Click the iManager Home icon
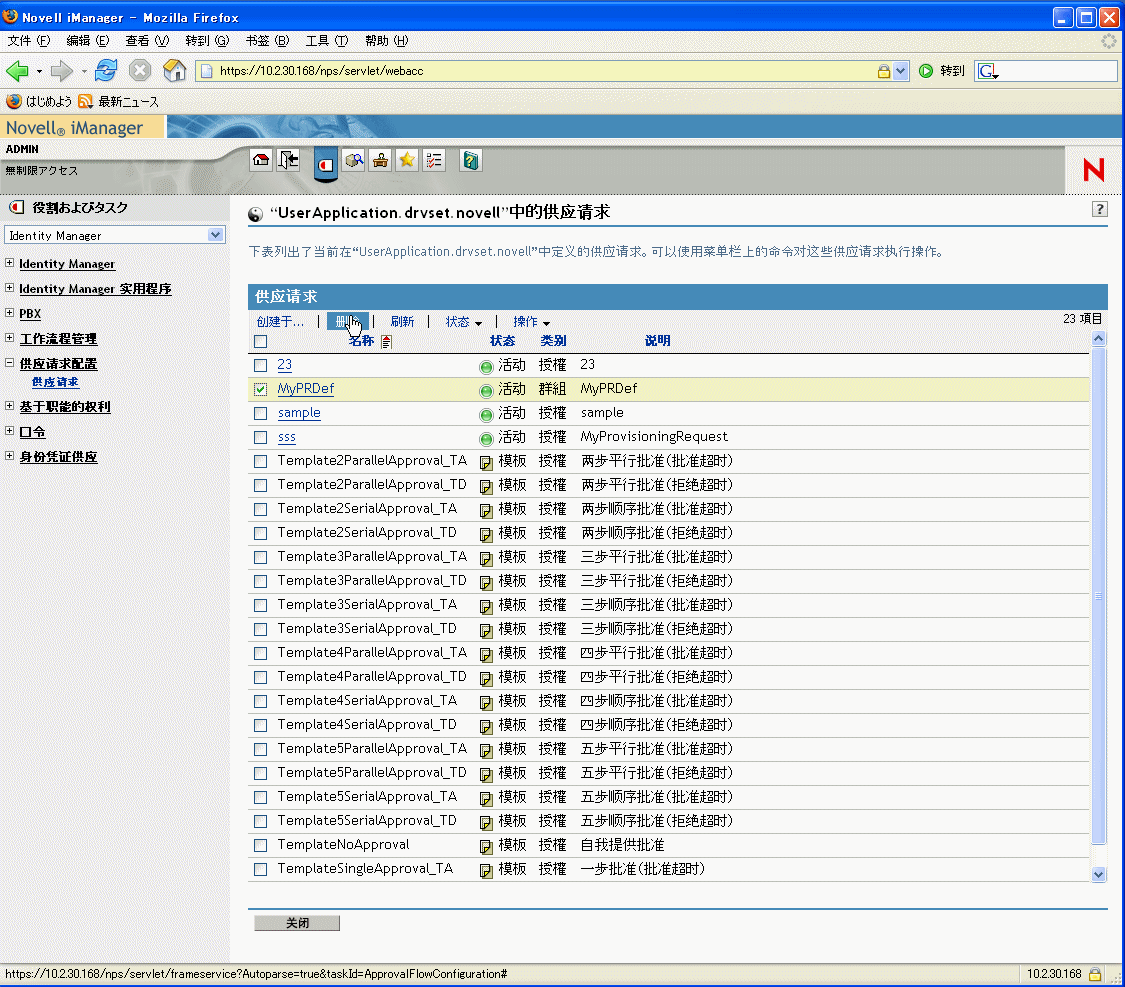 (261, 160)
